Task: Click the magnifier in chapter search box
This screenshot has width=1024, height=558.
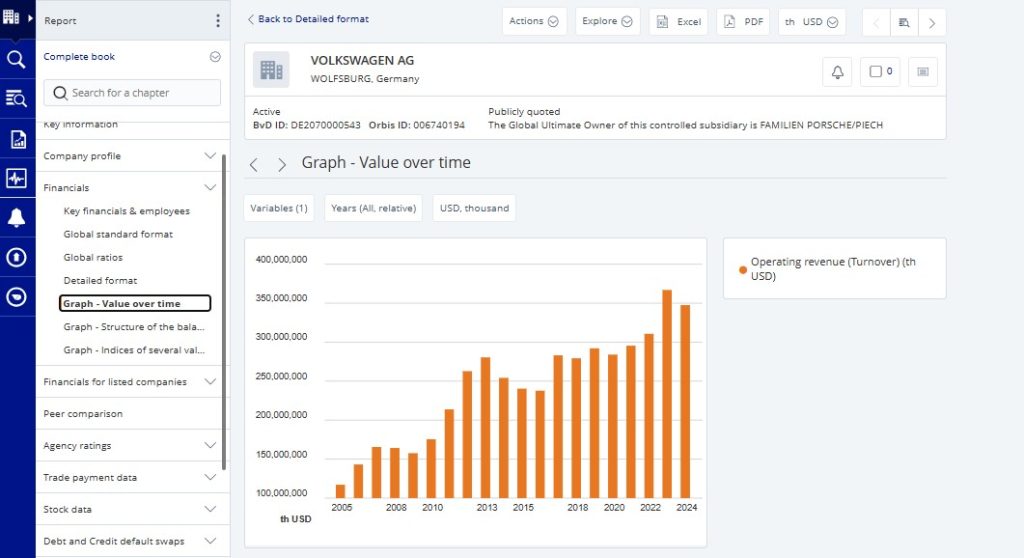Action: coord(60,93)
